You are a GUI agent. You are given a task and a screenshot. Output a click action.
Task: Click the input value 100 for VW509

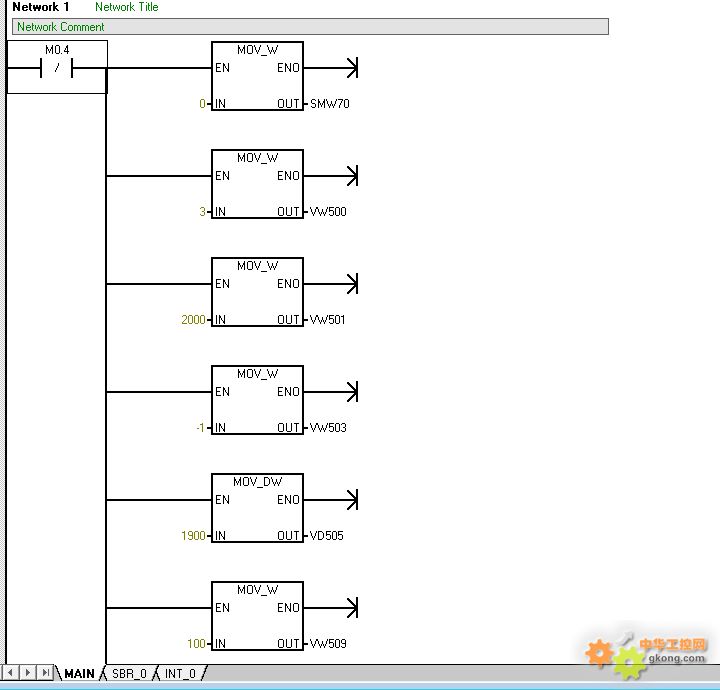196,643
